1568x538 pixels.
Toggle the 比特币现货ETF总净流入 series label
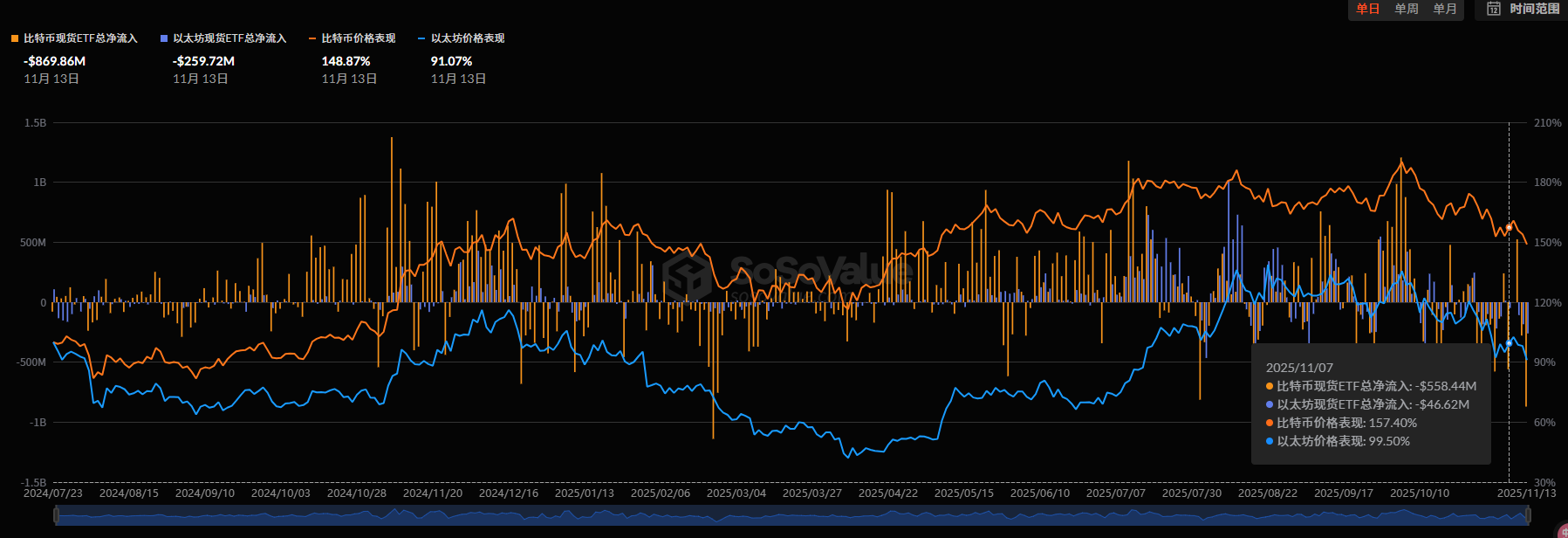tap(80, 38)
